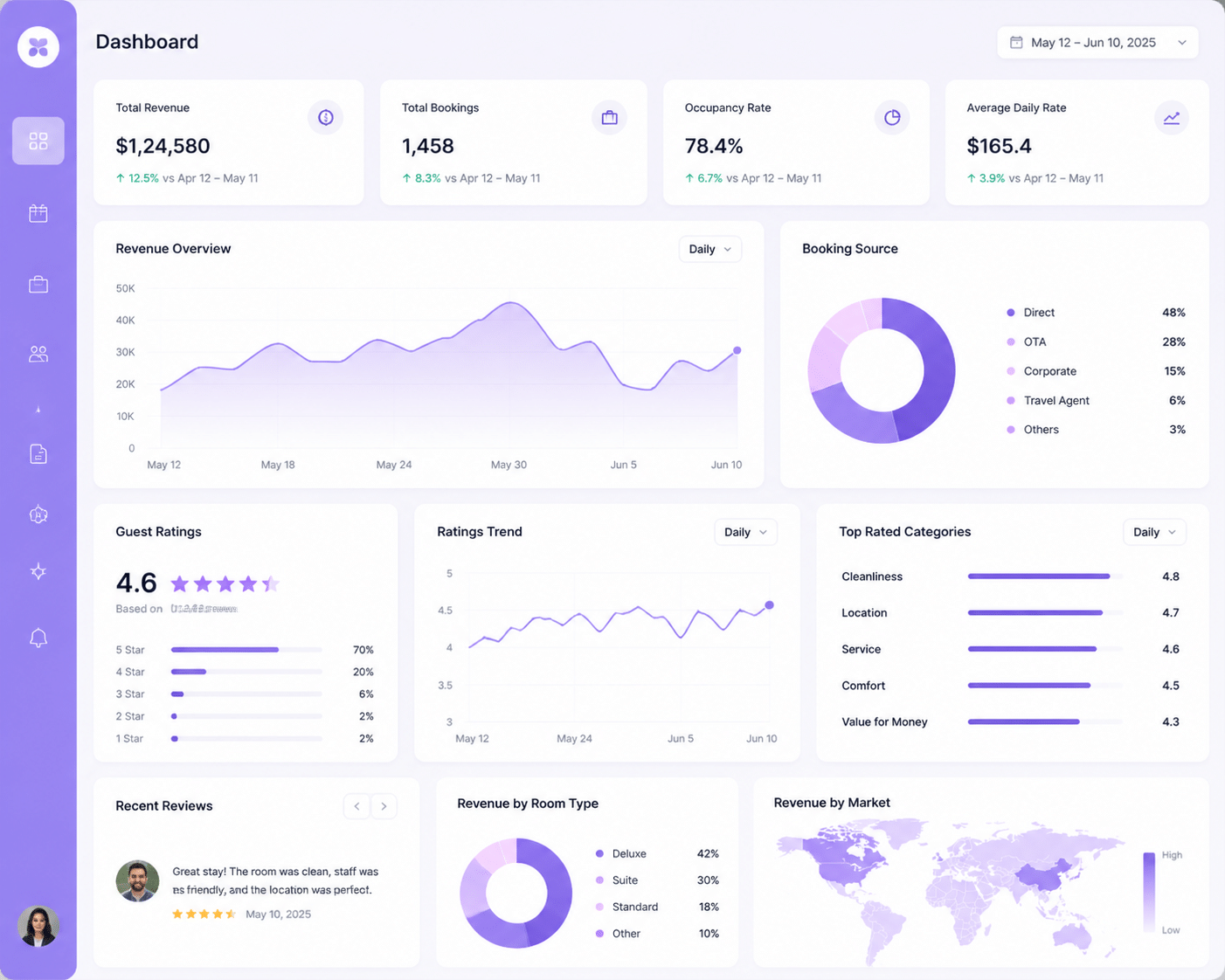Click the 1,458 total bookings value

pyautogui.click(x=428, y=146)
